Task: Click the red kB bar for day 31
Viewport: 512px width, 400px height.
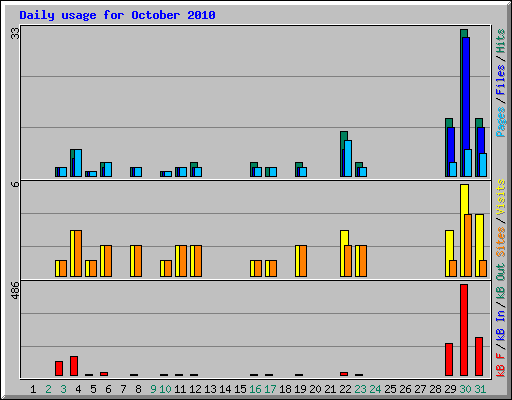Action: point(479,357)
